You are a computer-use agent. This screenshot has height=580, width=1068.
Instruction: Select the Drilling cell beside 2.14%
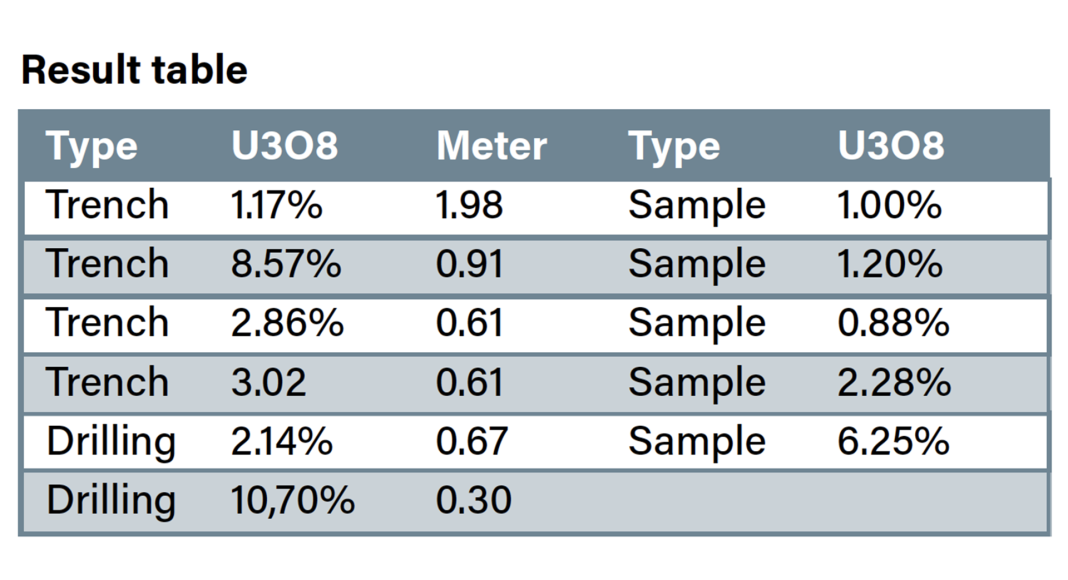coord(110,441)
